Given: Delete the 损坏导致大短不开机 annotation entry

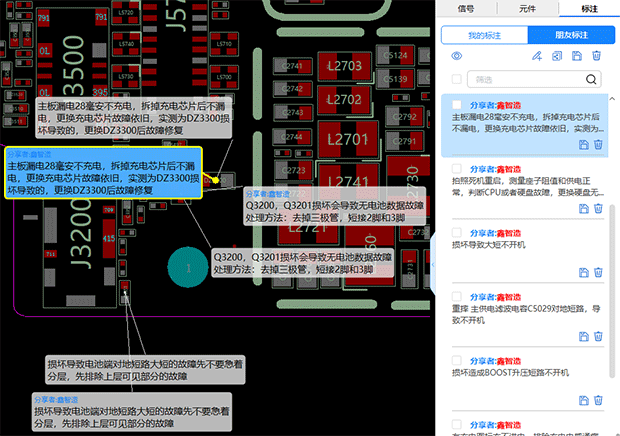Looking at the screenshot, I should tap(598, 272).
